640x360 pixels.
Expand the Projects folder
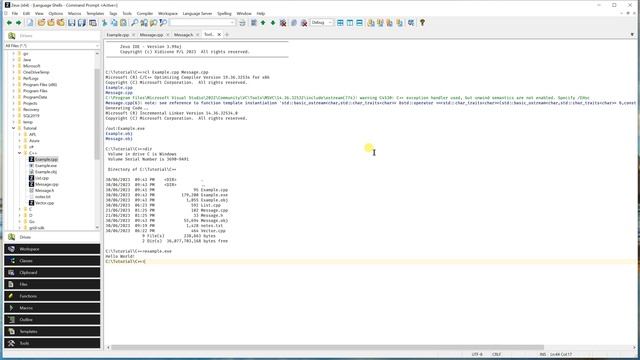13,103
